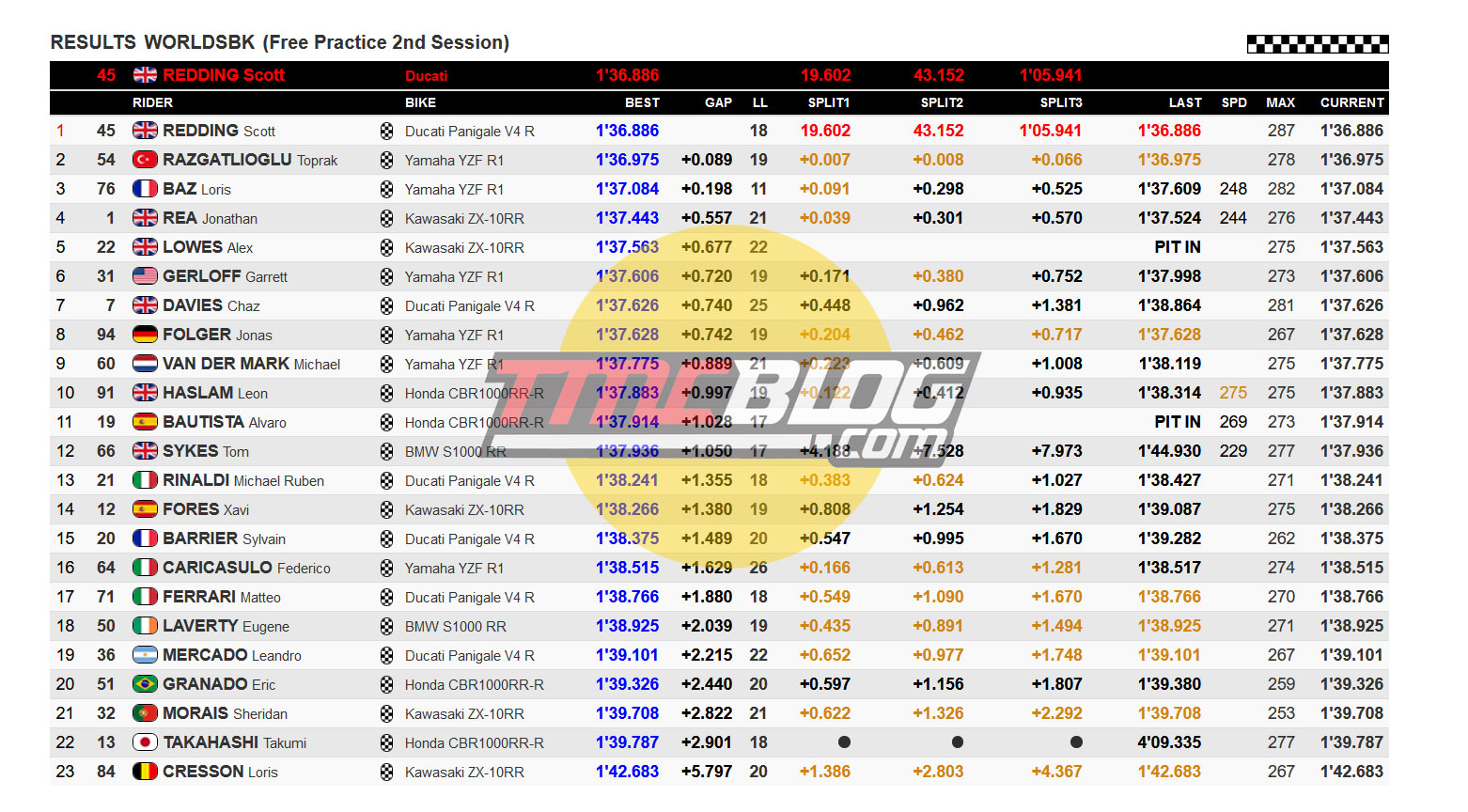Click the Belgian flag beside CRESSON Loris
Viewport: 1468px width, 812px height.
click(x=145, y=772)
